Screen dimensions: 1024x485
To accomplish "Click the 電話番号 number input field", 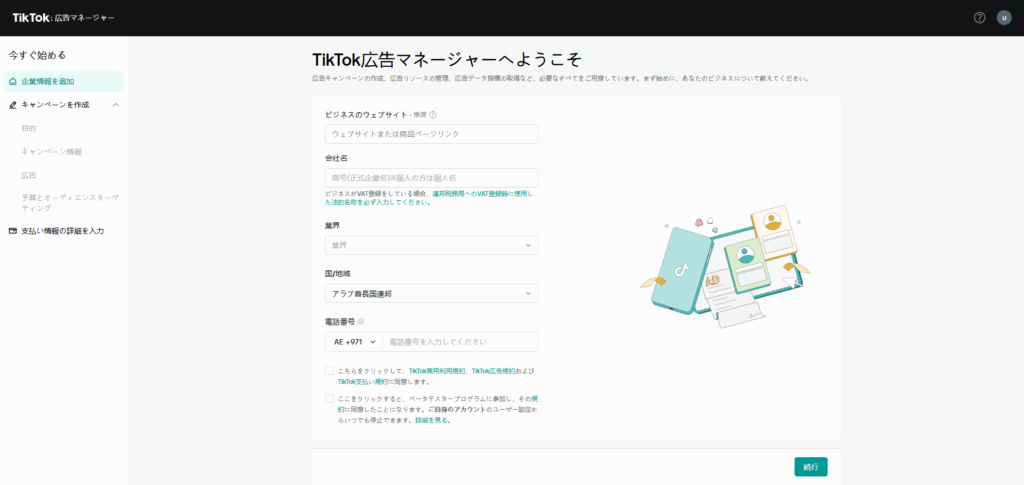I will (x=460, y=341).
